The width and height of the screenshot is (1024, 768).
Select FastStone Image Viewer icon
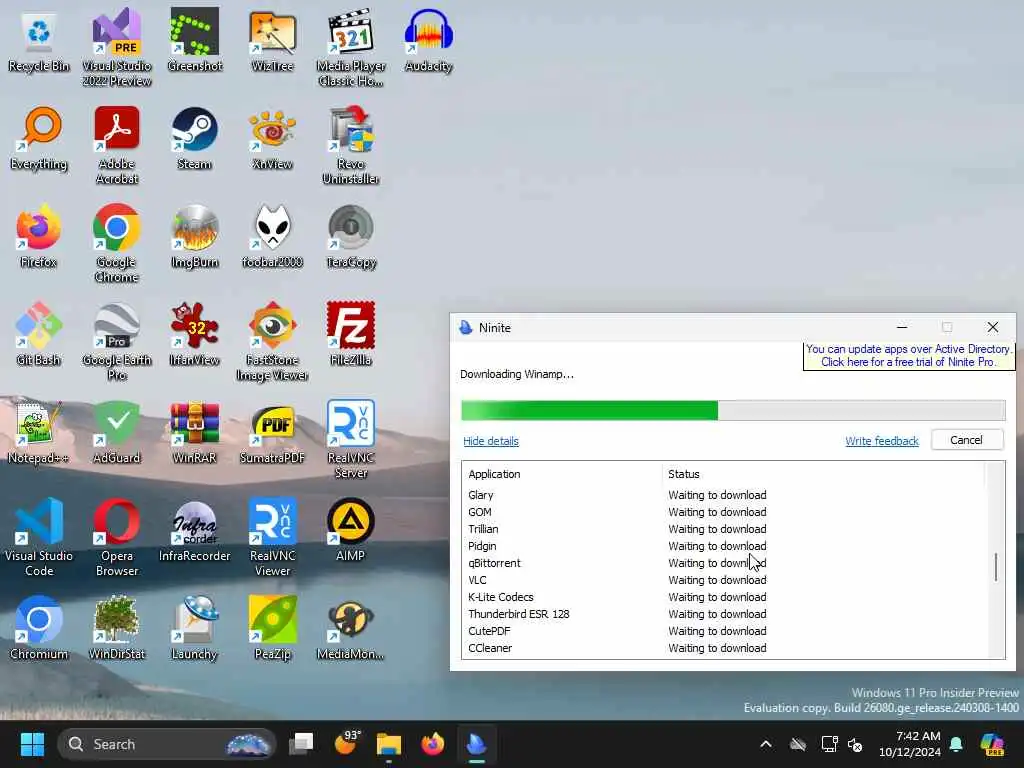pyautogui.click(x=272, y=342)
